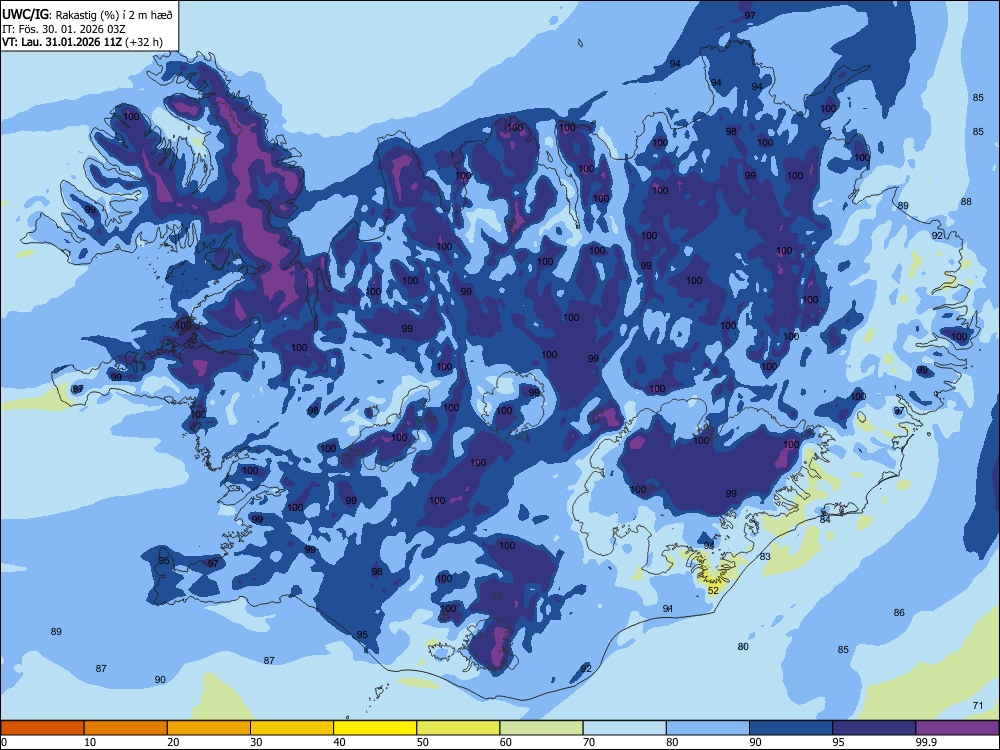The image size is (1000, 750).
Task: Select the dark navy 95–99.9 legend swatch
Action: click(x=874, y=728)
